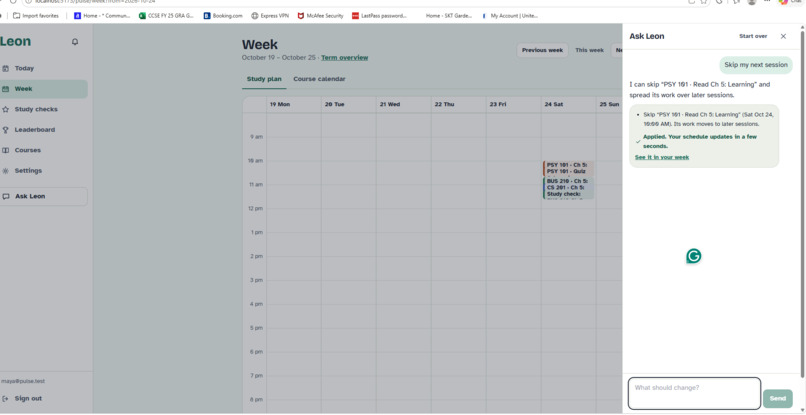Open Term overview link
The width and height of the screenshot is (806, 415).
[x=344, y=58]
